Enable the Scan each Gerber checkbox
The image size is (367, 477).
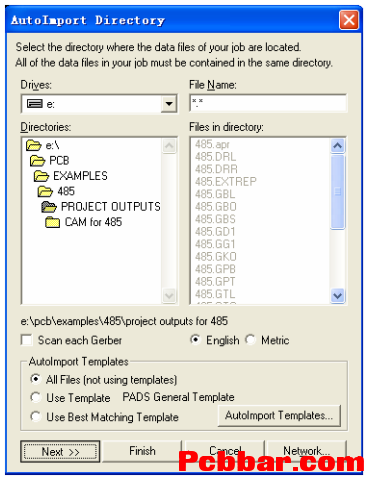(x=27, y=340)
